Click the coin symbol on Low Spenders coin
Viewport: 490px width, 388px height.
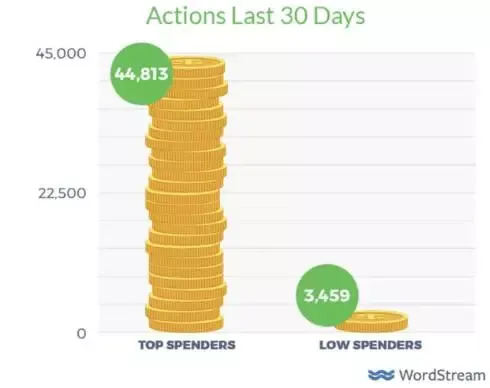[373, 316]
